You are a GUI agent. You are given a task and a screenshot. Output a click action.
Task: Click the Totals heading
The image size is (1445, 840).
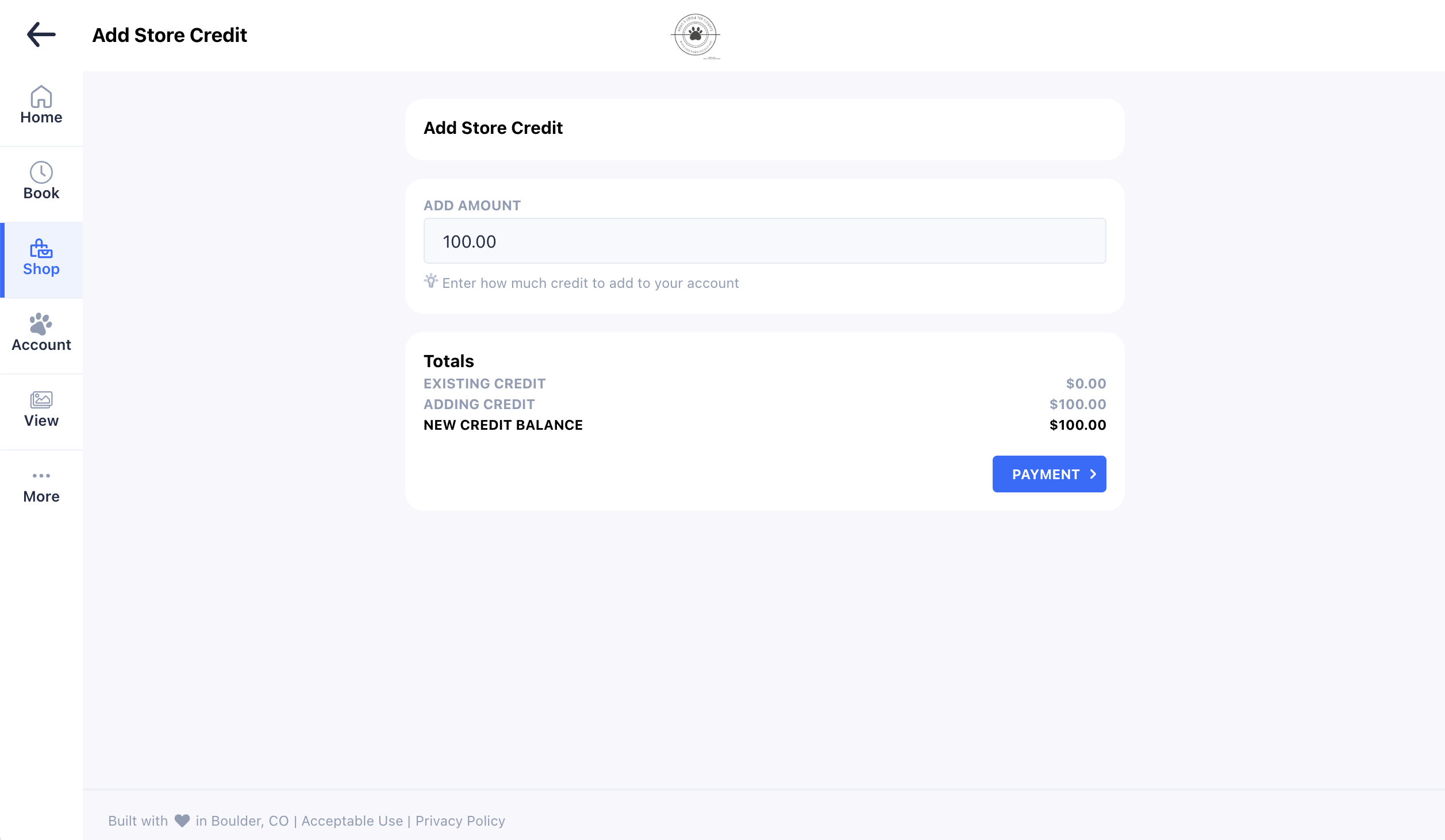click(x=449, y=361)
